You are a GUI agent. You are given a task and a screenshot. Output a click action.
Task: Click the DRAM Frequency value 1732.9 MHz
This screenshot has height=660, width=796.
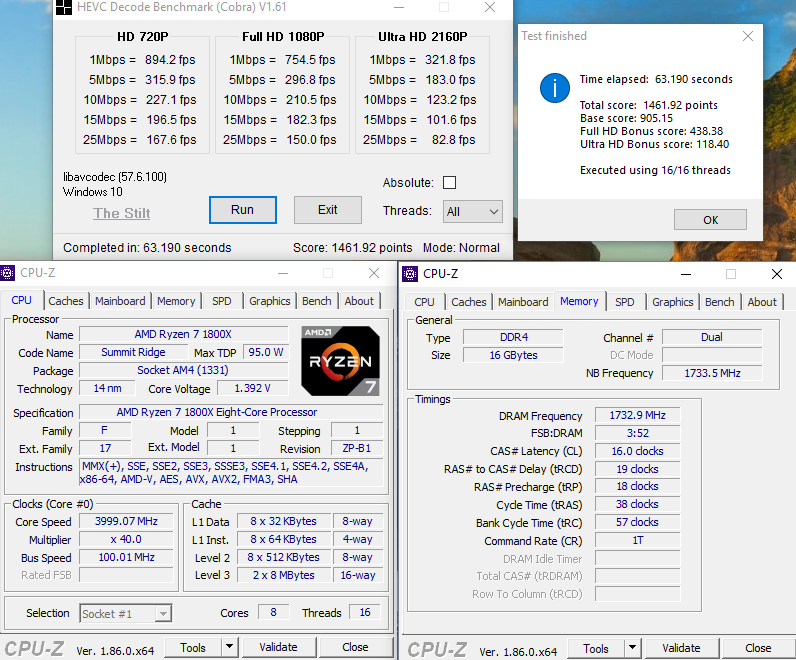pos(638,415)
